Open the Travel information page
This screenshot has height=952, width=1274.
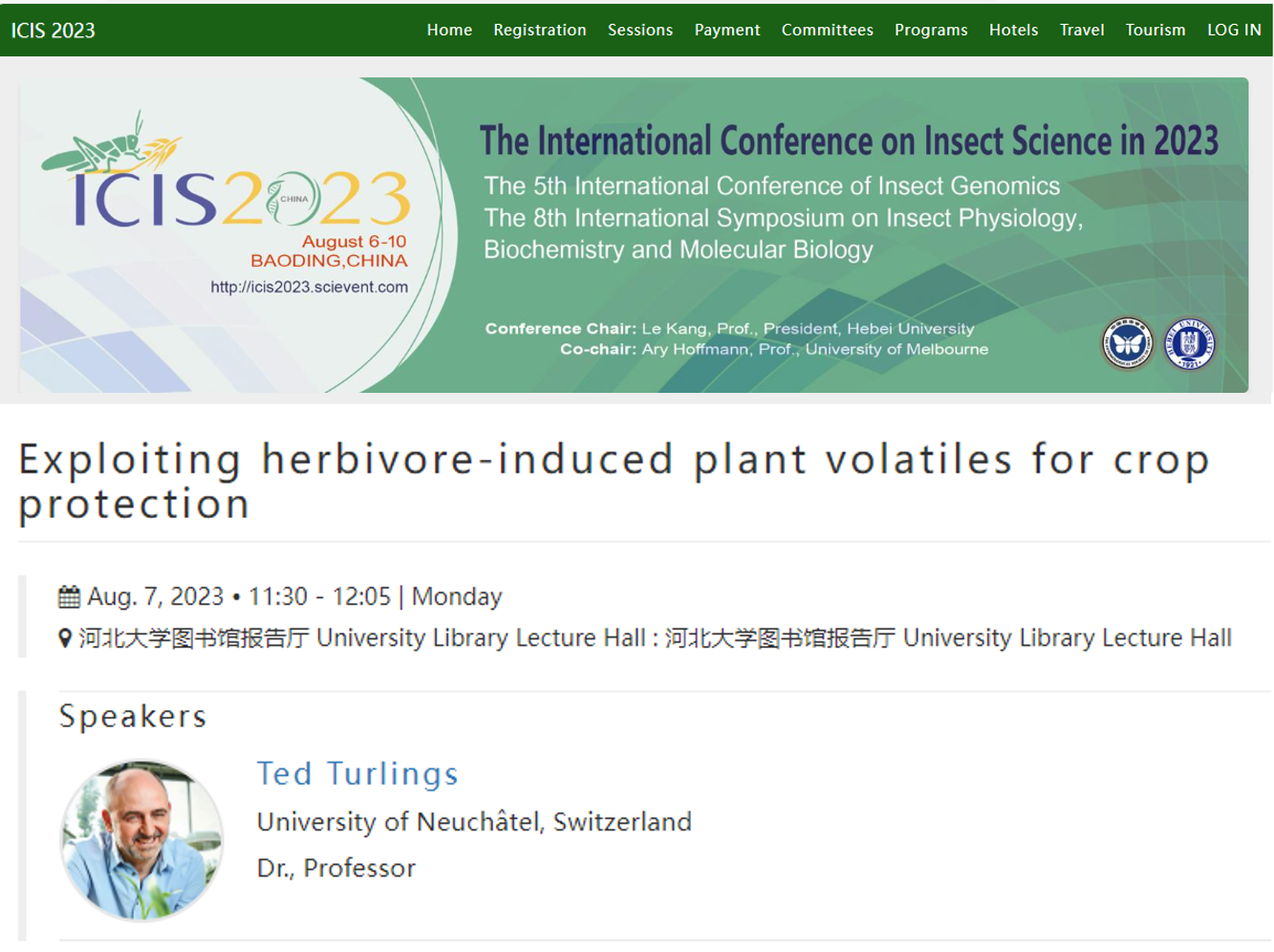pos(1081,30)
